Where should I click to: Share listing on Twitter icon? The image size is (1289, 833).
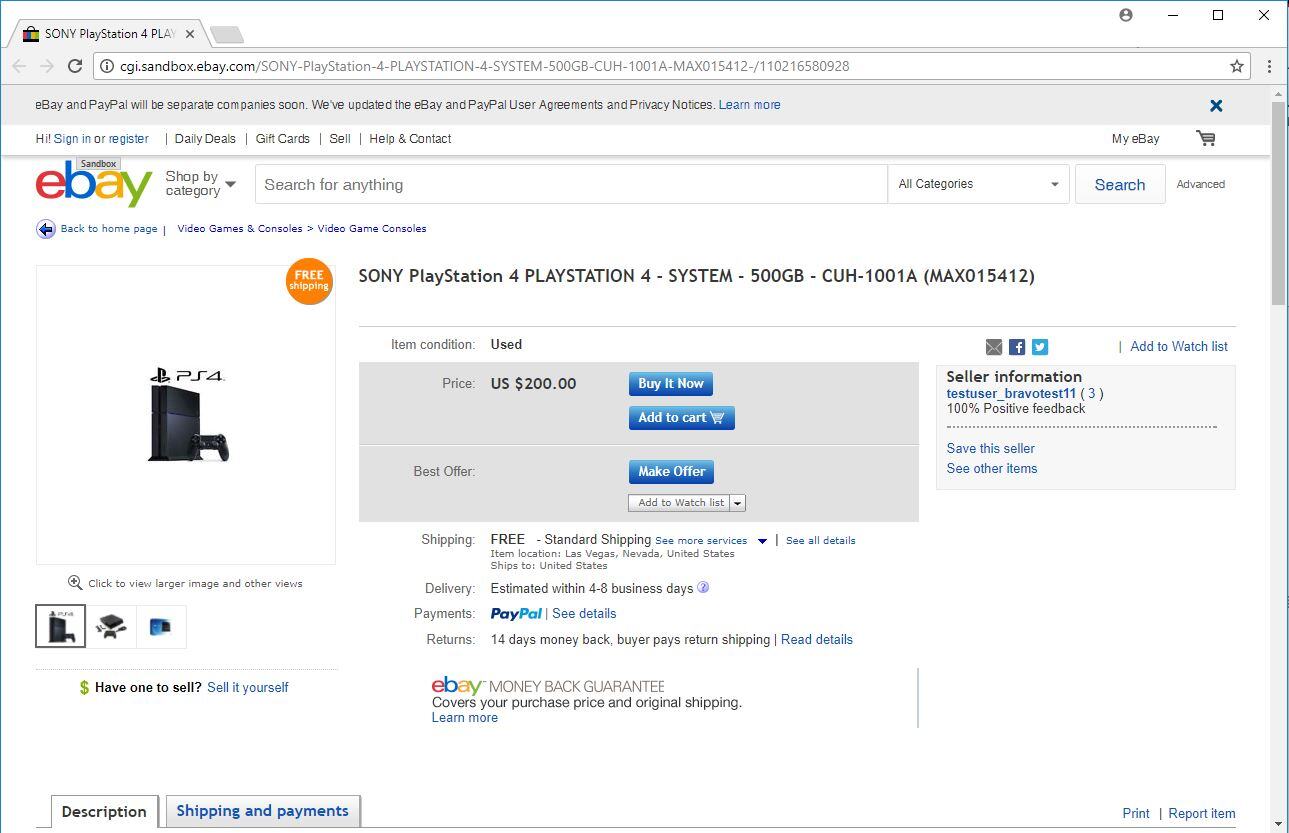1040,347
